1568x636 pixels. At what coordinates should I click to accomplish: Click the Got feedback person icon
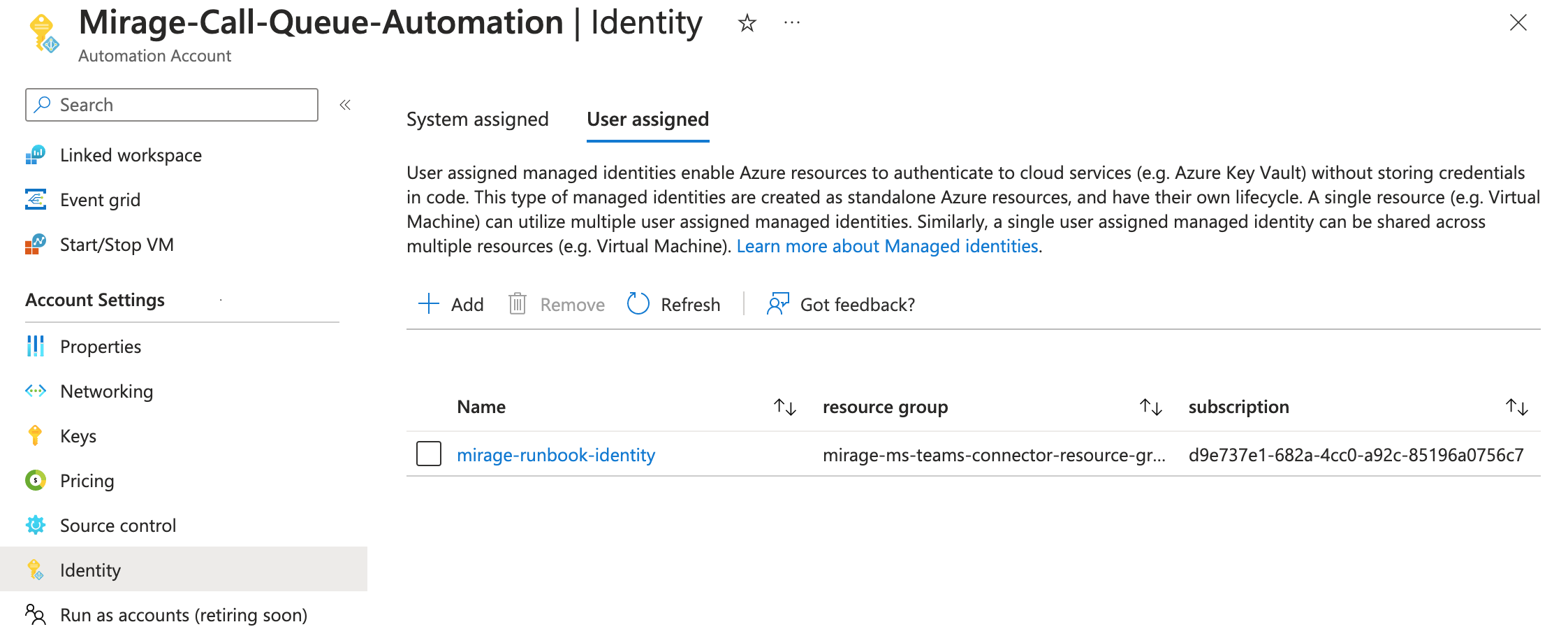click(778, 304)
